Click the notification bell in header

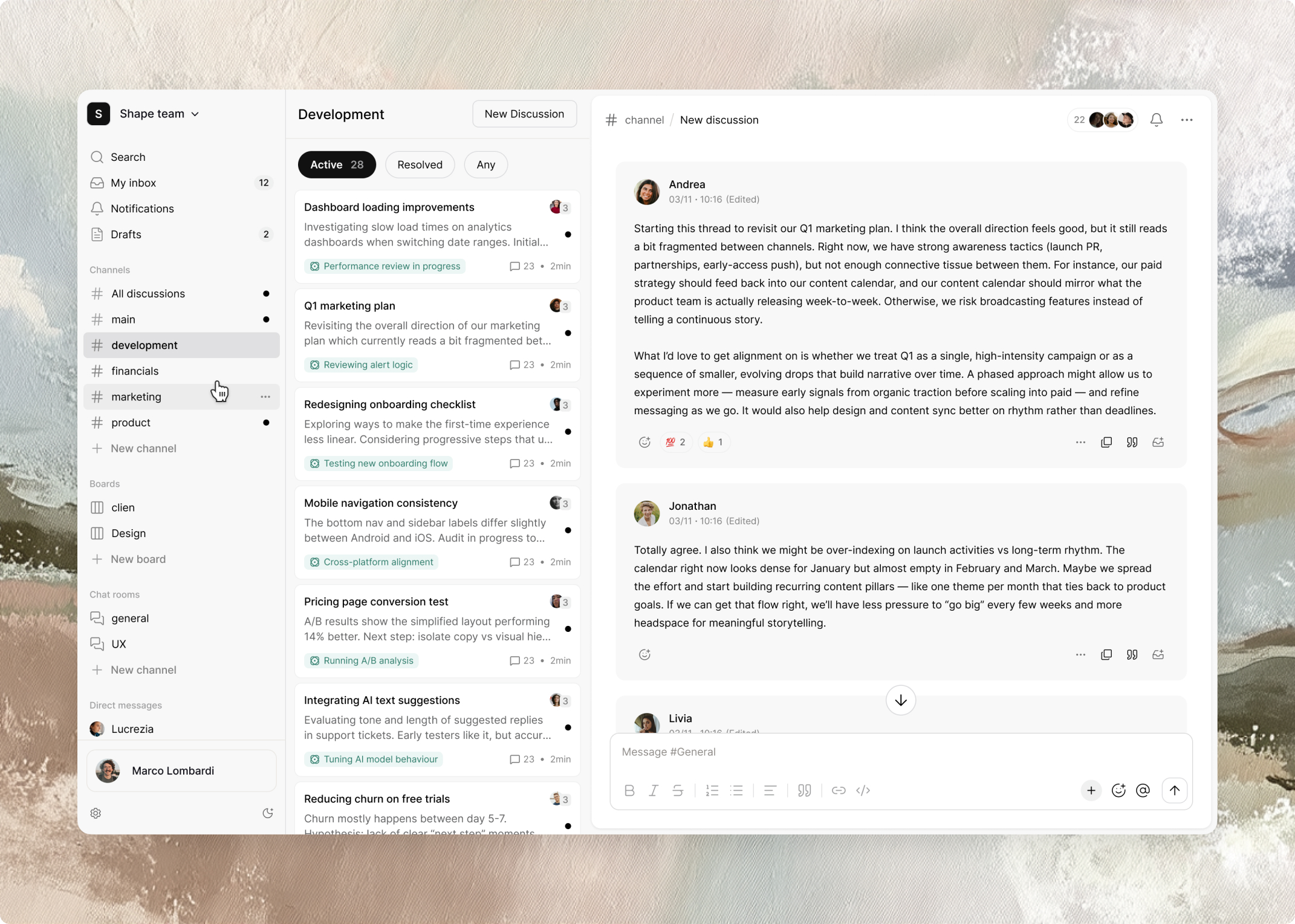coord(1156,120)
